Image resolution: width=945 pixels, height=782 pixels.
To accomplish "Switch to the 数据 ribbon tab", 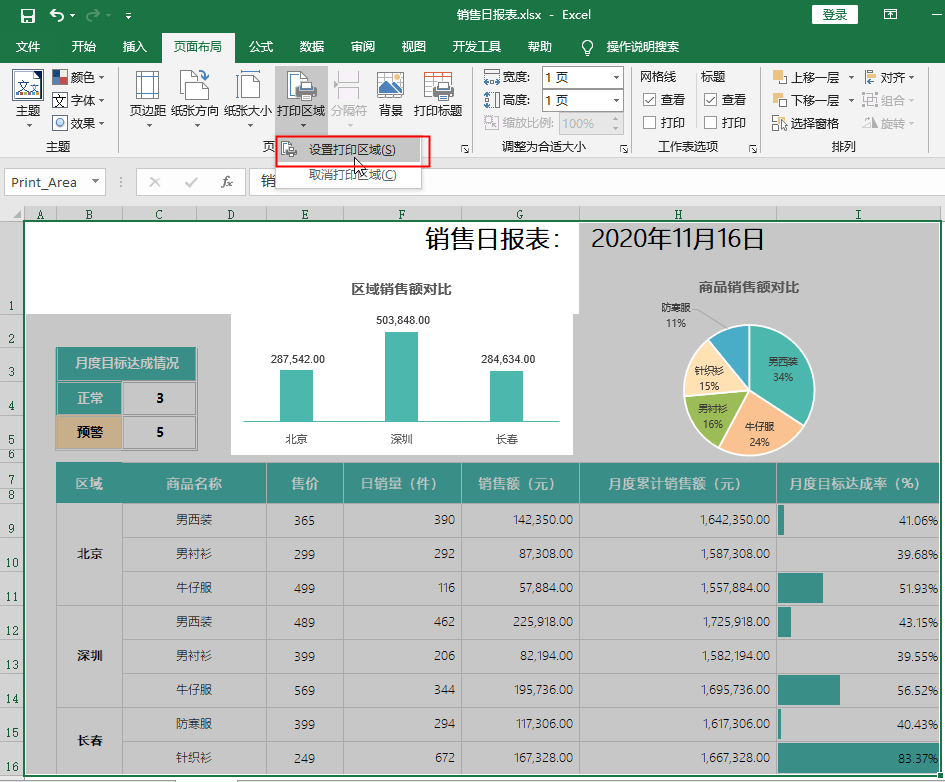I will point(312,47).
